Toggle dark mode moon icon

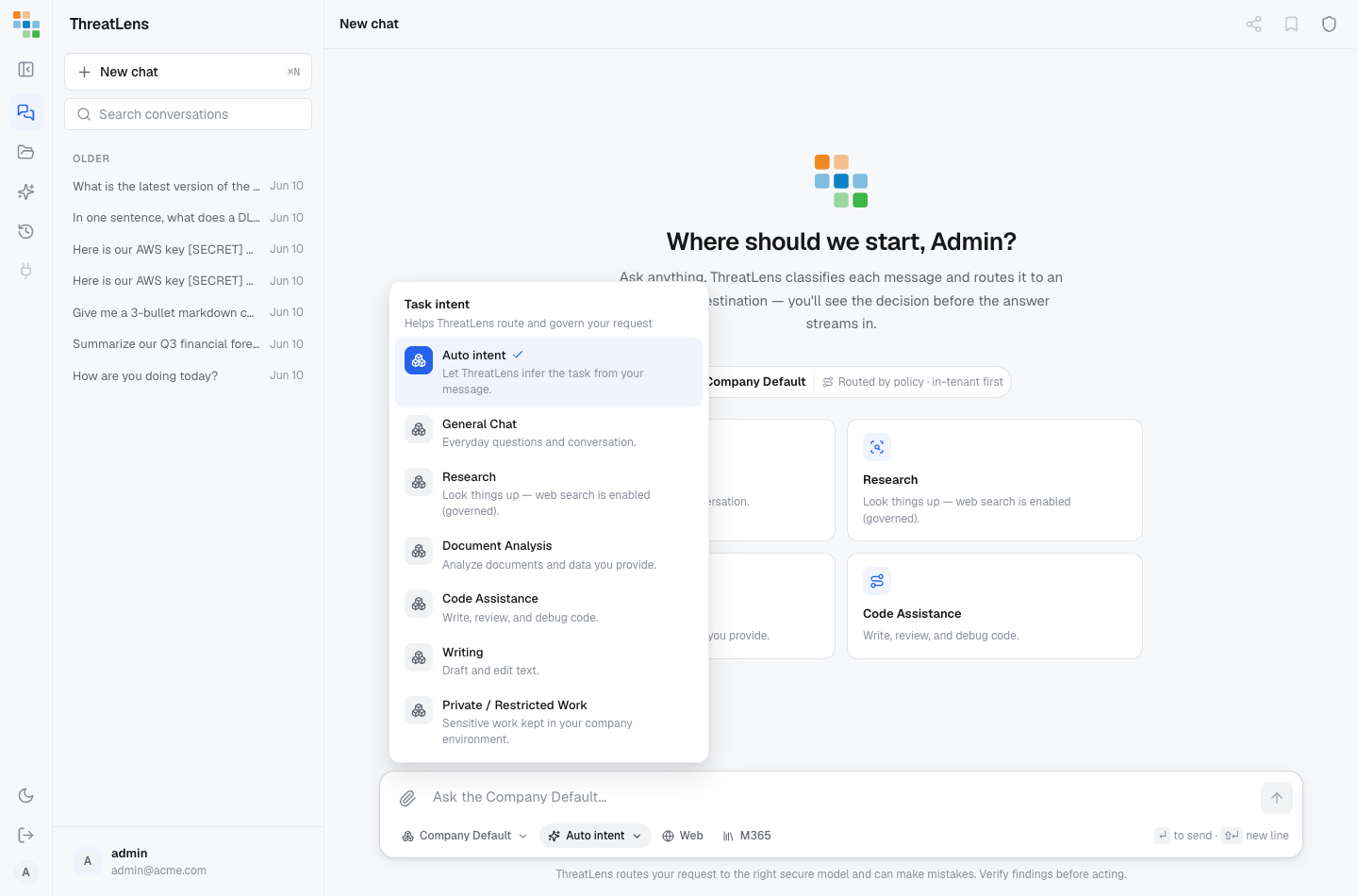pyautogui.click(x=26, y=796)
